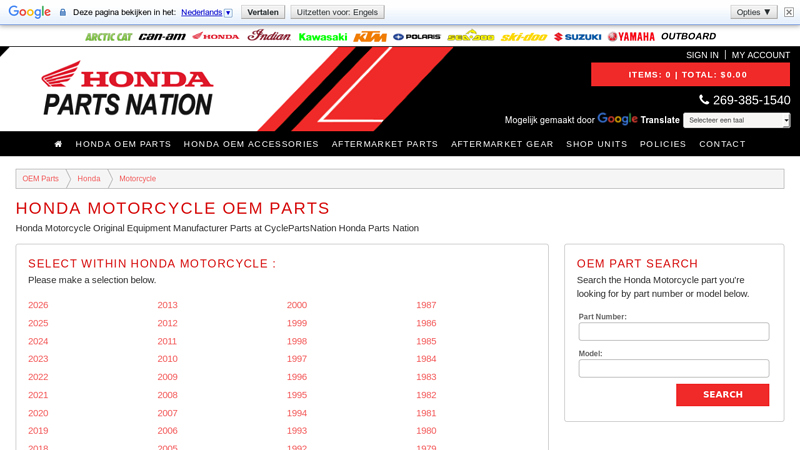The image size is (800, 450).
Task: Select year 2025
Action: tap(38, 323)
